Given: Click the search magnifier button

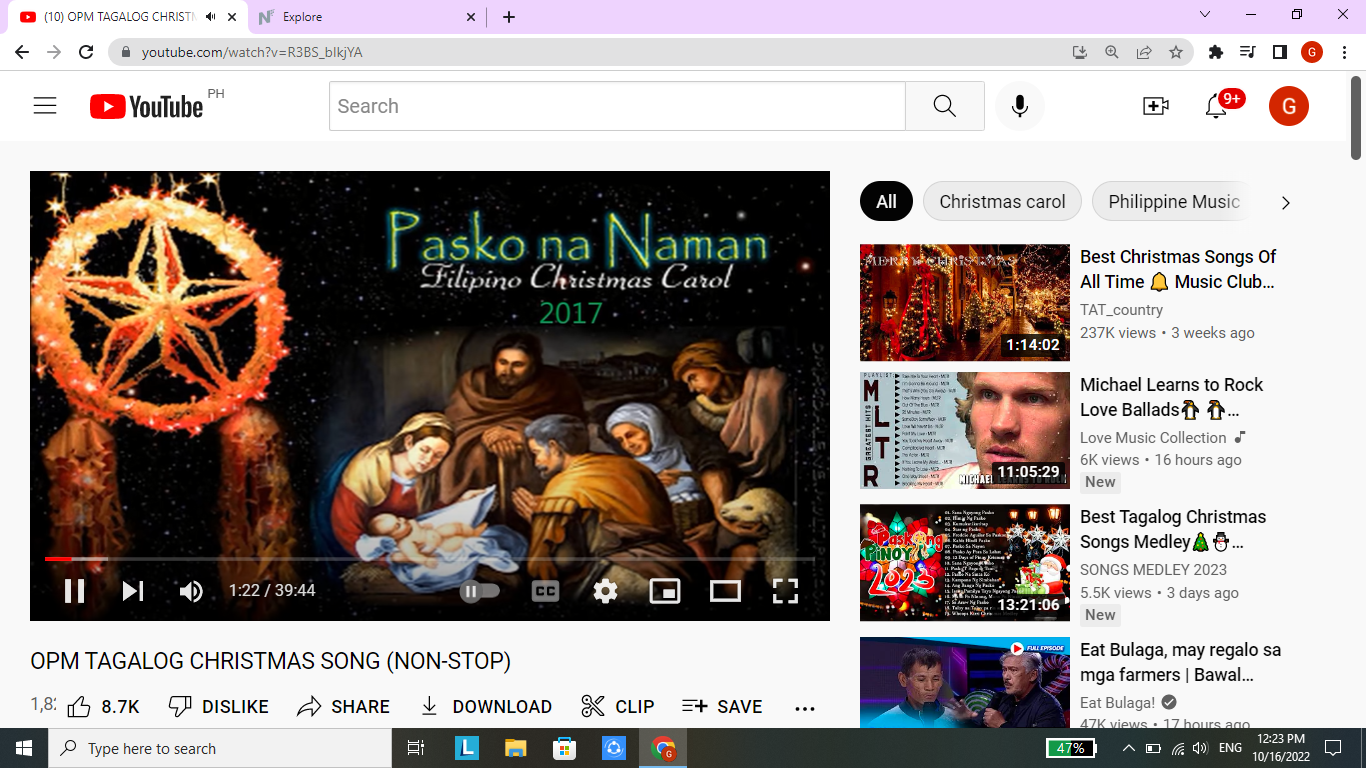Looking at the screenshot, I should 945,106.
